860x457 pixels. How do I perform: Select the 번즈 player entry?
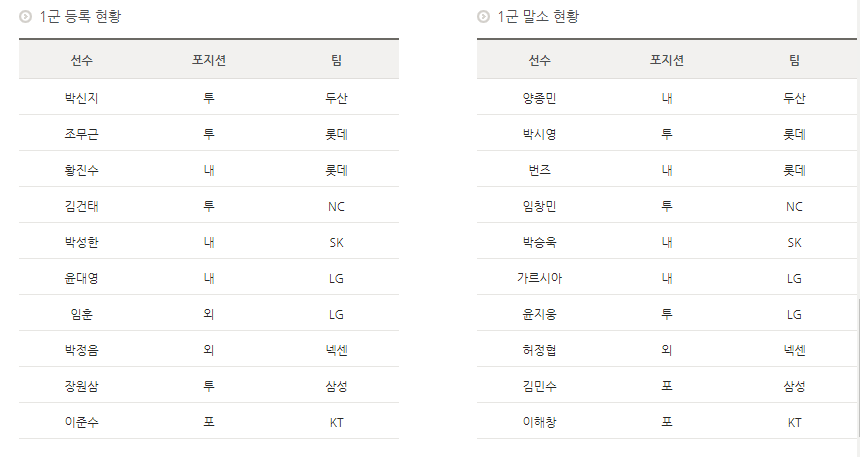tap(539, 170)
